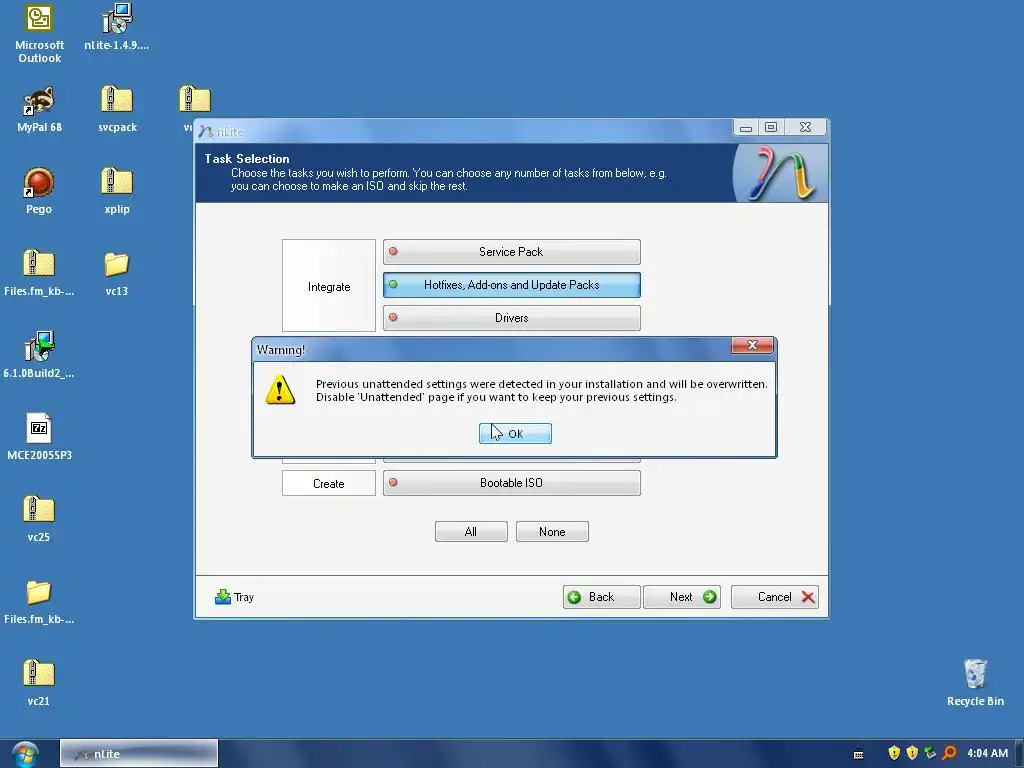Click the nLite window title icon
Image resolution: width=1024 pixels, height=768 pixels.
coord(206,131)
